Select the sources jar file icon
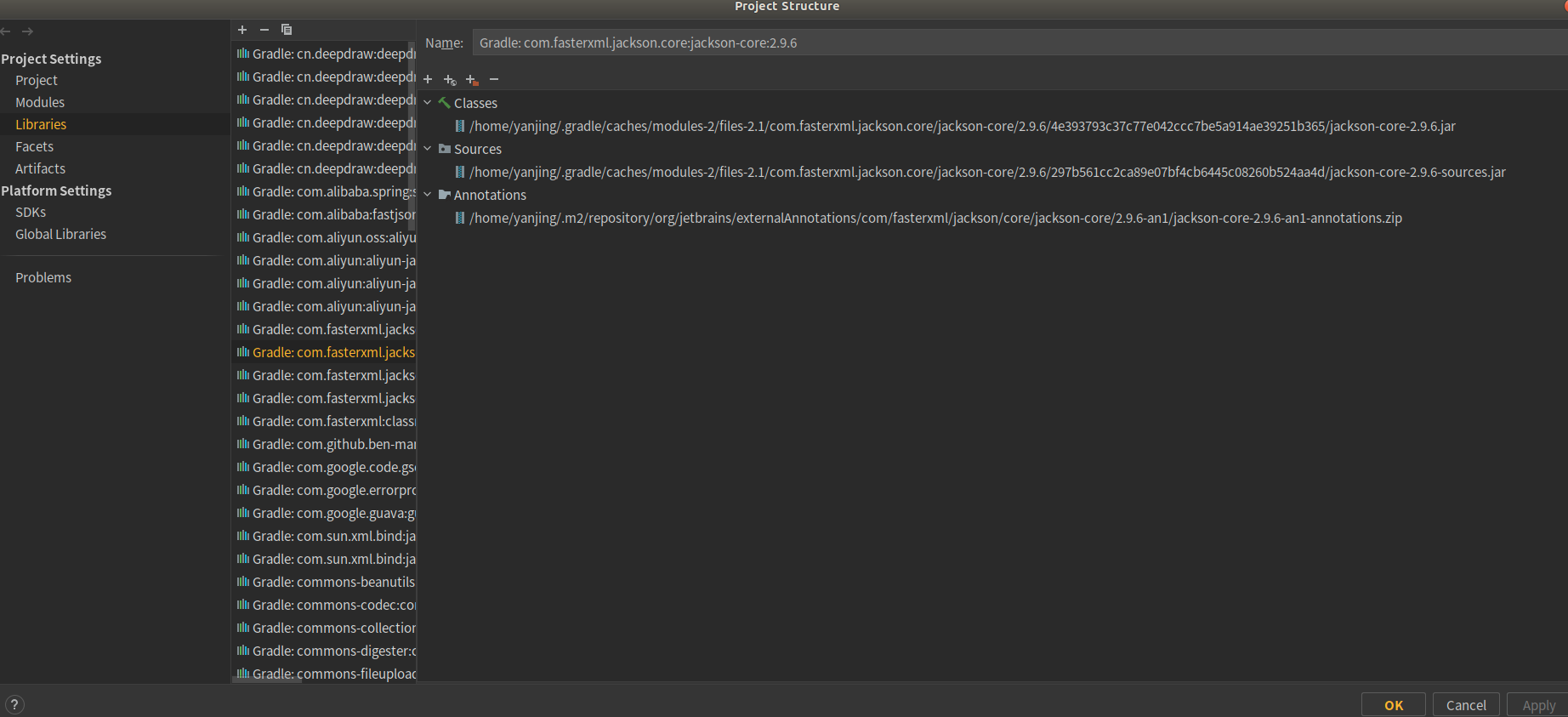 click(x=460, y=172)
